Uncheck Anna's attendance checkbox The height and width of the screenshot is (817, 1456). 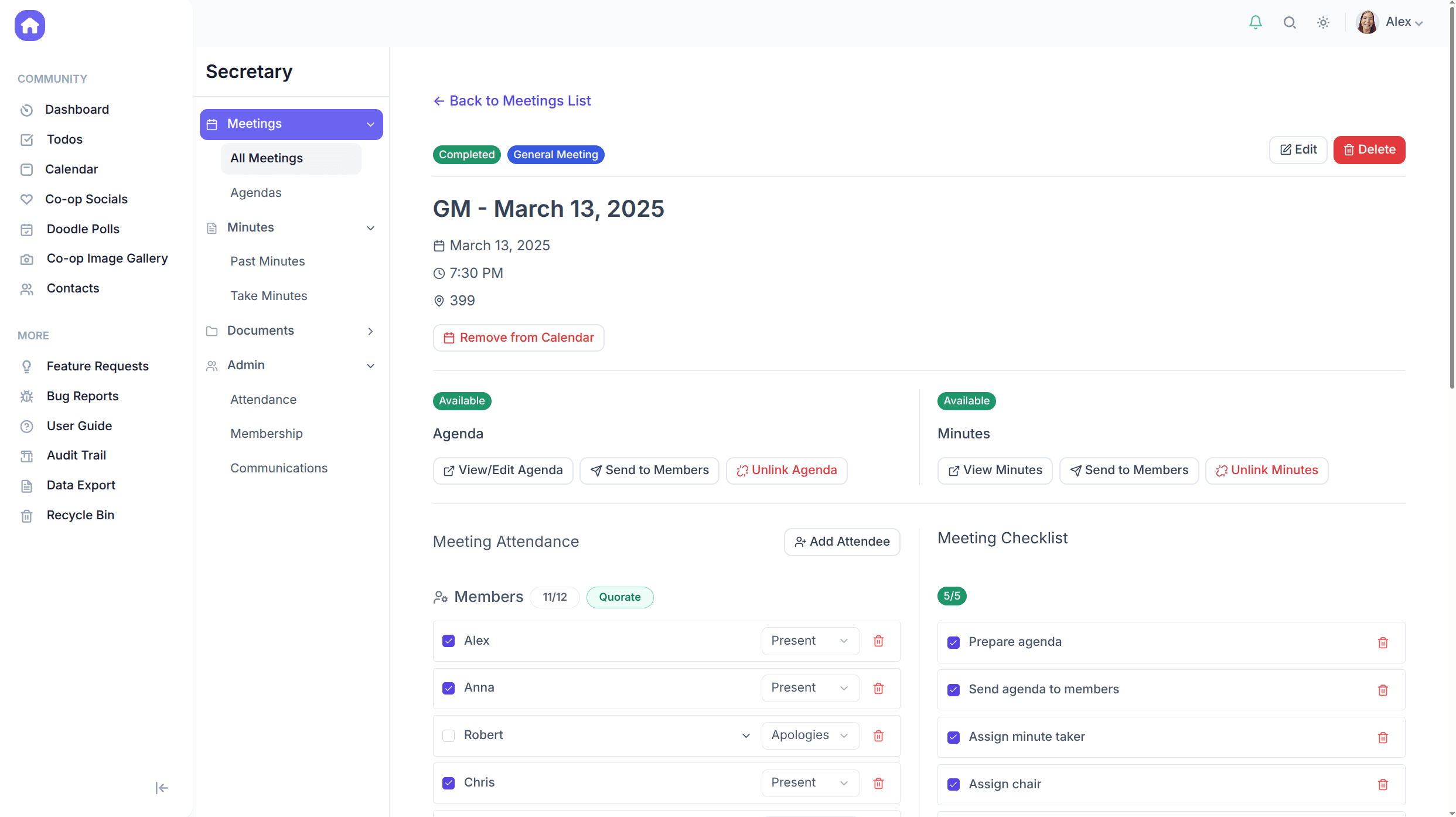pyautogui.click(x=449, y=688)
